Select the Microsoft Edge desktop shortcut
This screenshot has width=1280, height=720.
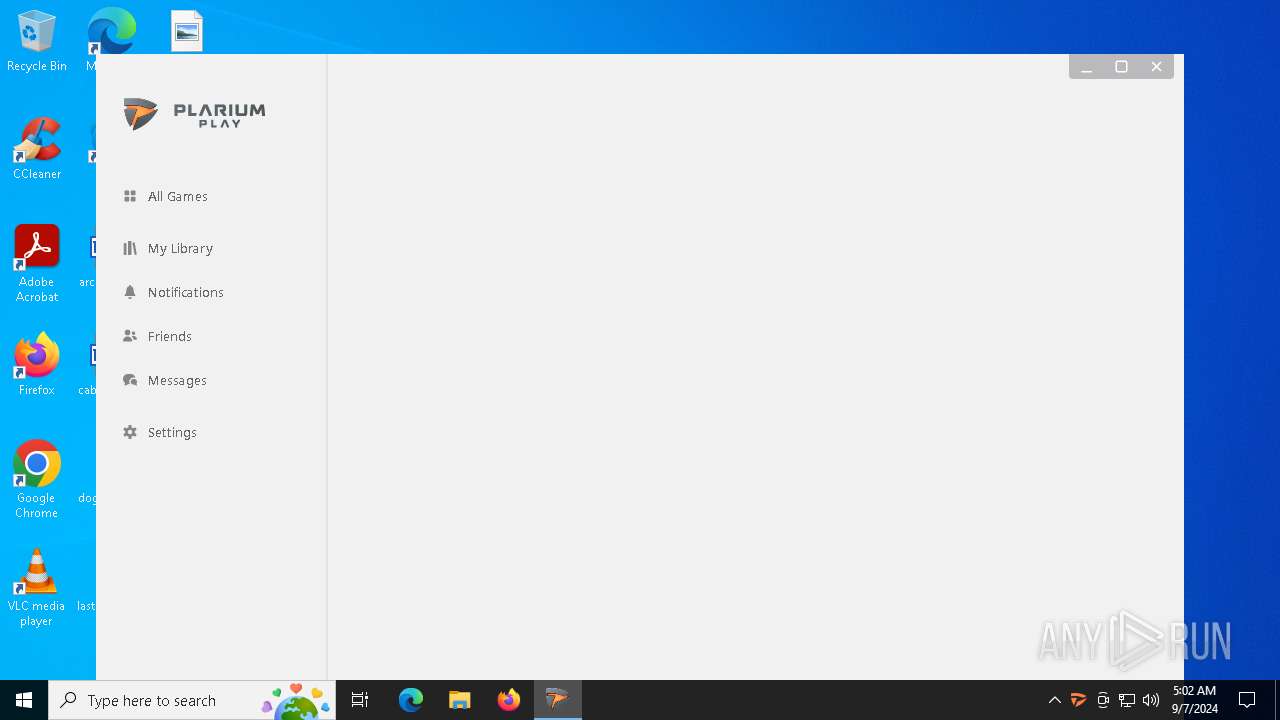(x=111, y=32)
